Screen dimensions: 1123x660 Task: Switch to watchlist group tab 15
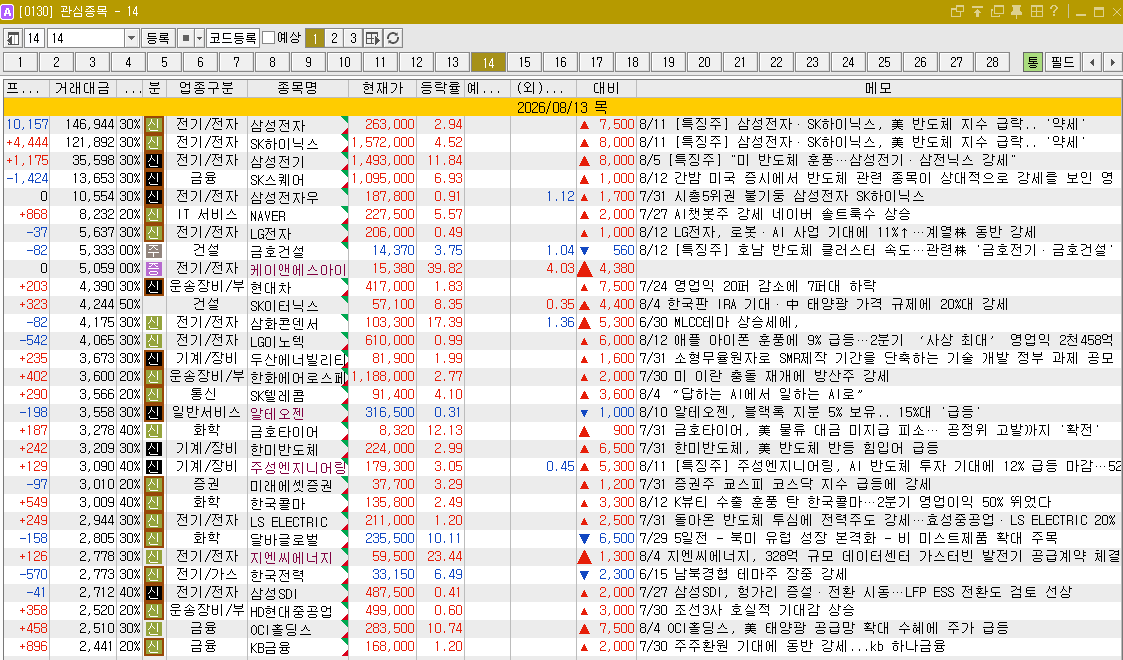[x=524, y=62]
